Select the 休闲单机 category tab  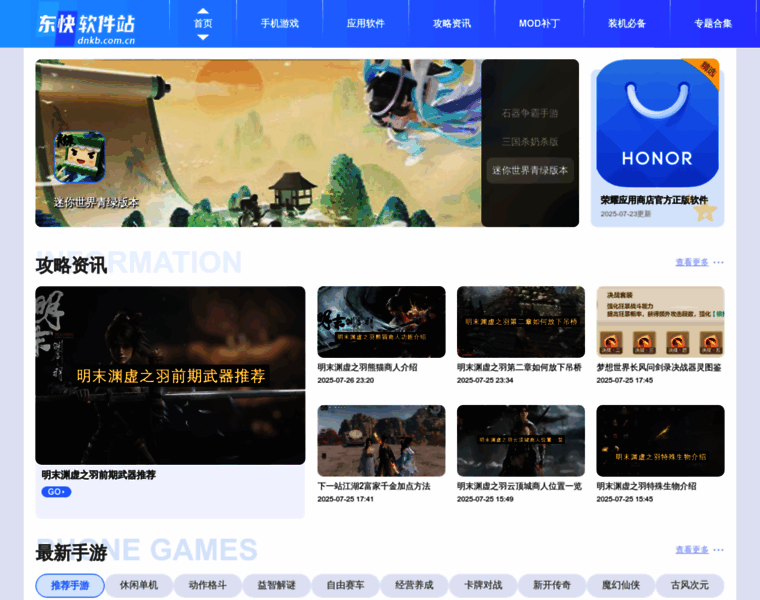click(139, 585)
